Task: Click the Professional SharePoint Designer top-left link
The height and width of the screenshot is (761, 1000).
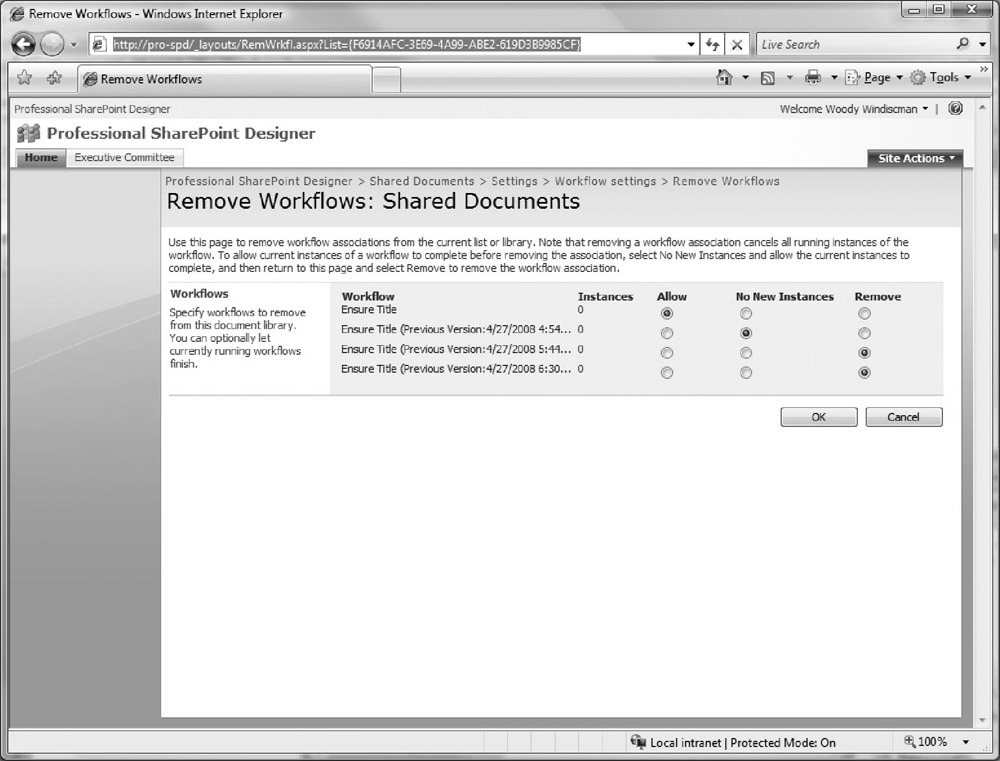Action: click(x=92, y=109)
